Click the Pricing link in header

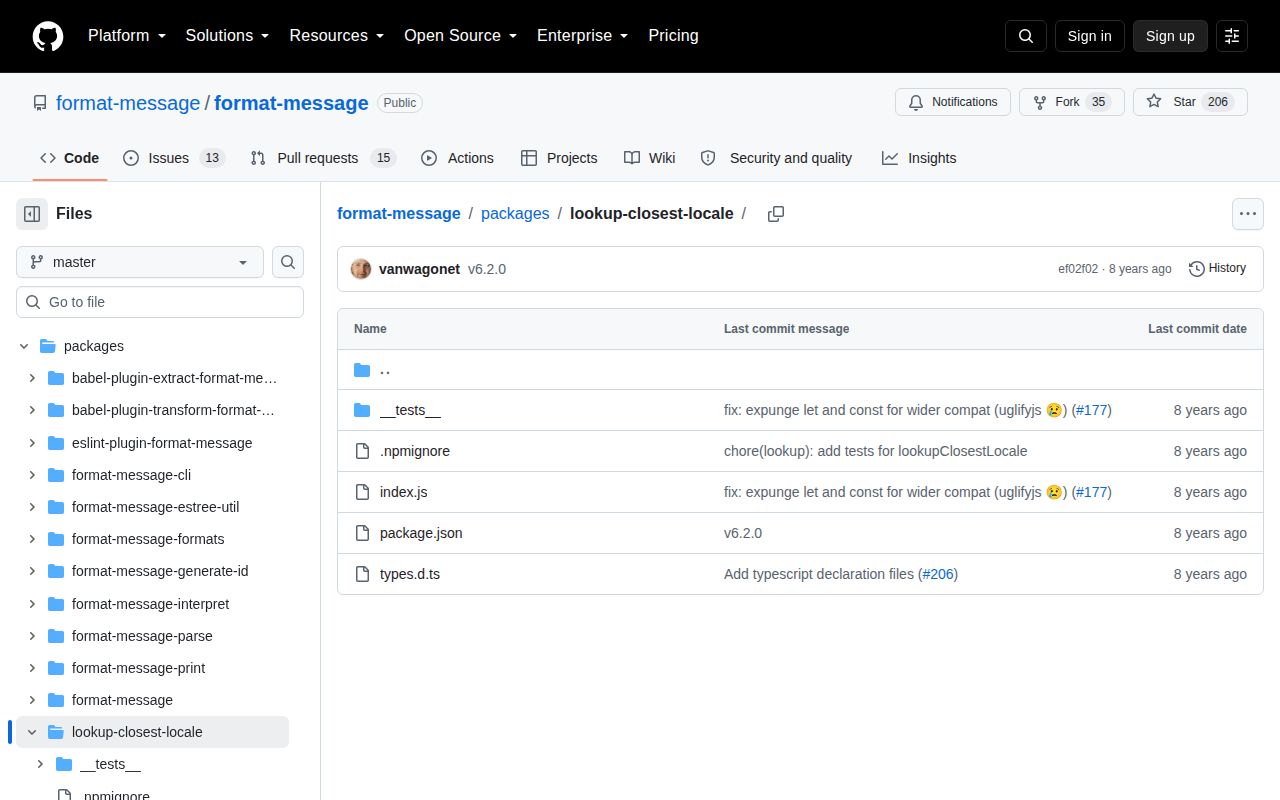(673, 36)
